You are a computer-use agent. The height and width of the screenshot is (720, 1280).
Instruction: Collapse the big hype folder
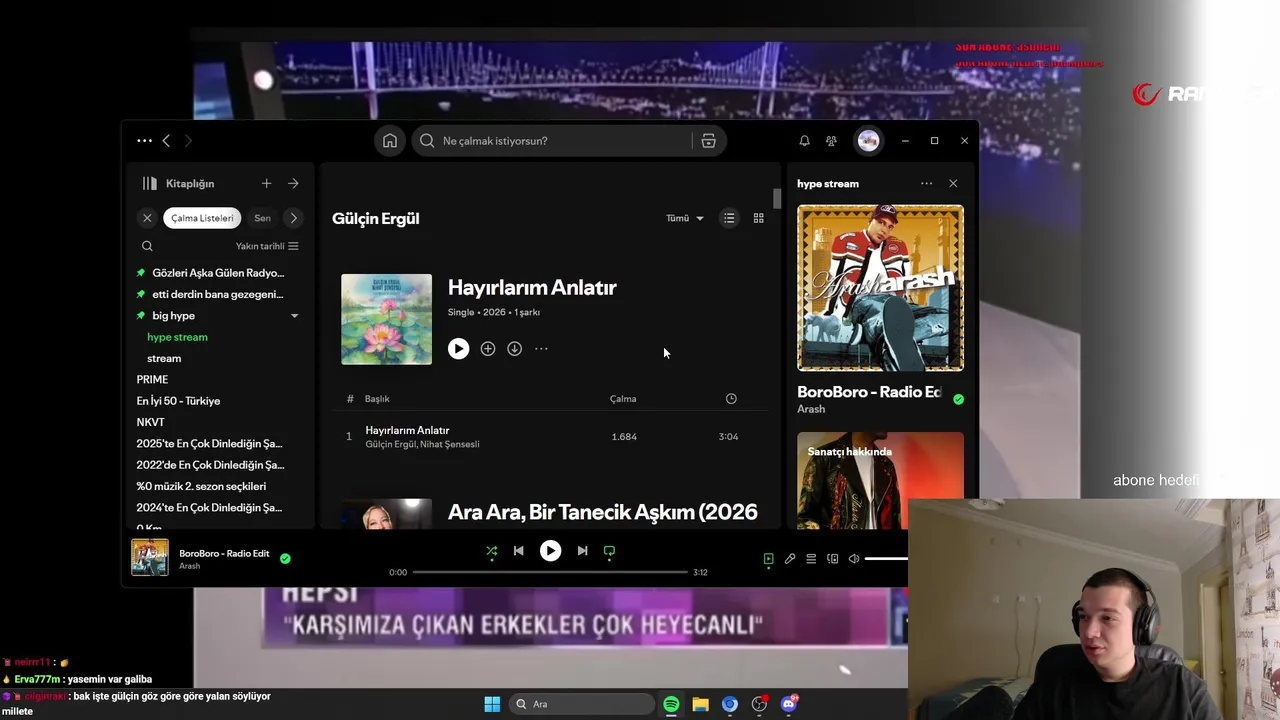294,316
